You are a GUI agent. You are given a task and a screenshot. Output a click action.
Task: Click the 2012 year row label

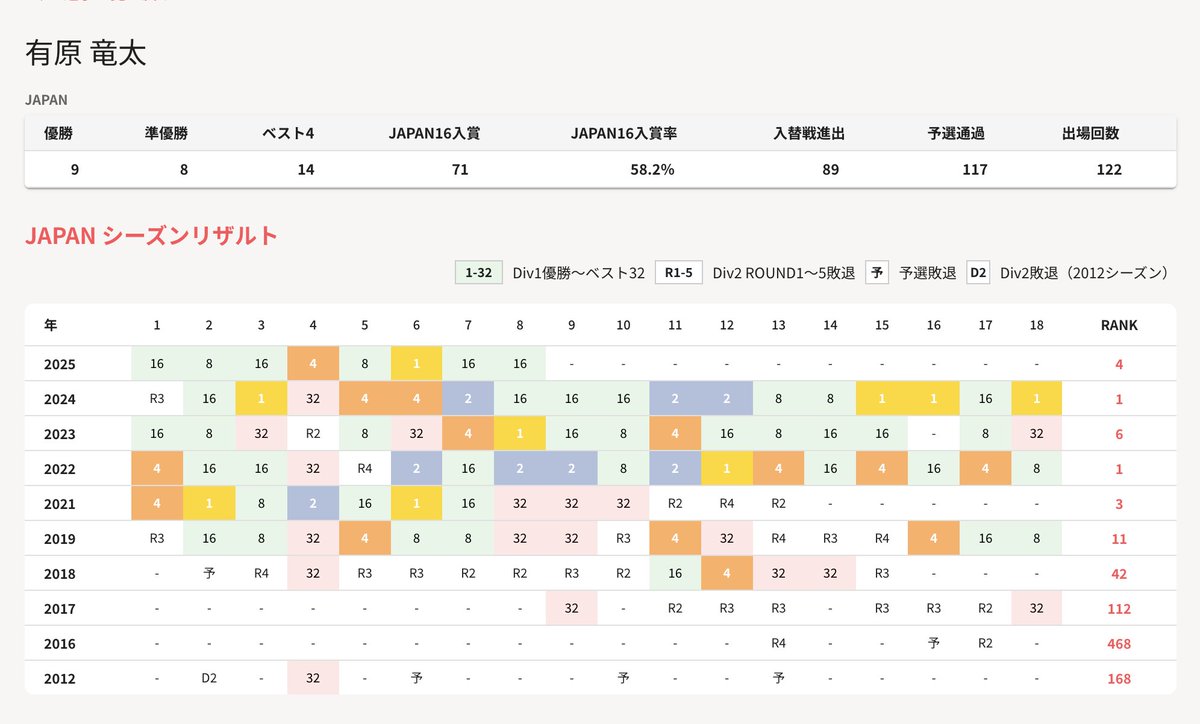pos(60,679)
